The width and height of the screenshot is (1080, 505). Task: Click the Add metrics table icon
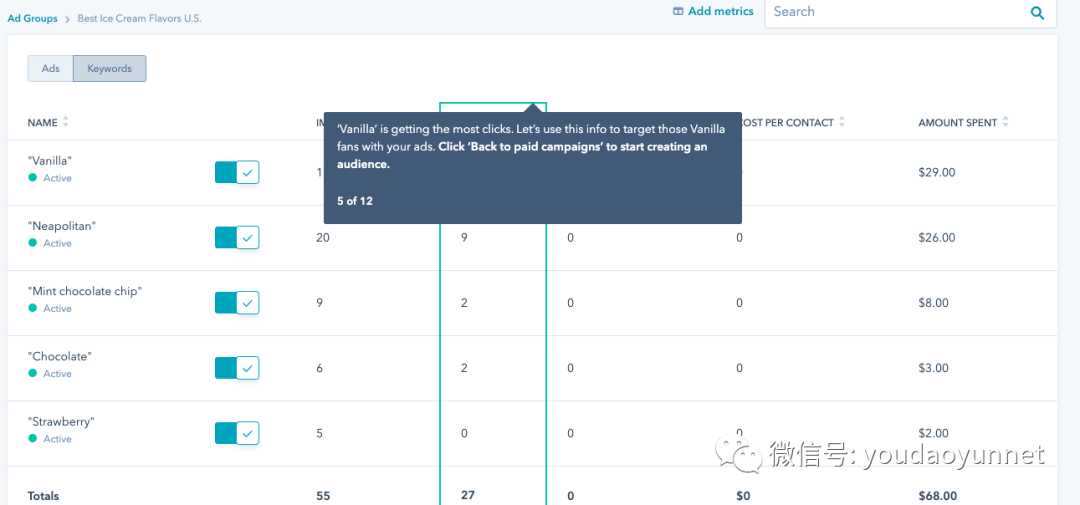coord(678,11)
